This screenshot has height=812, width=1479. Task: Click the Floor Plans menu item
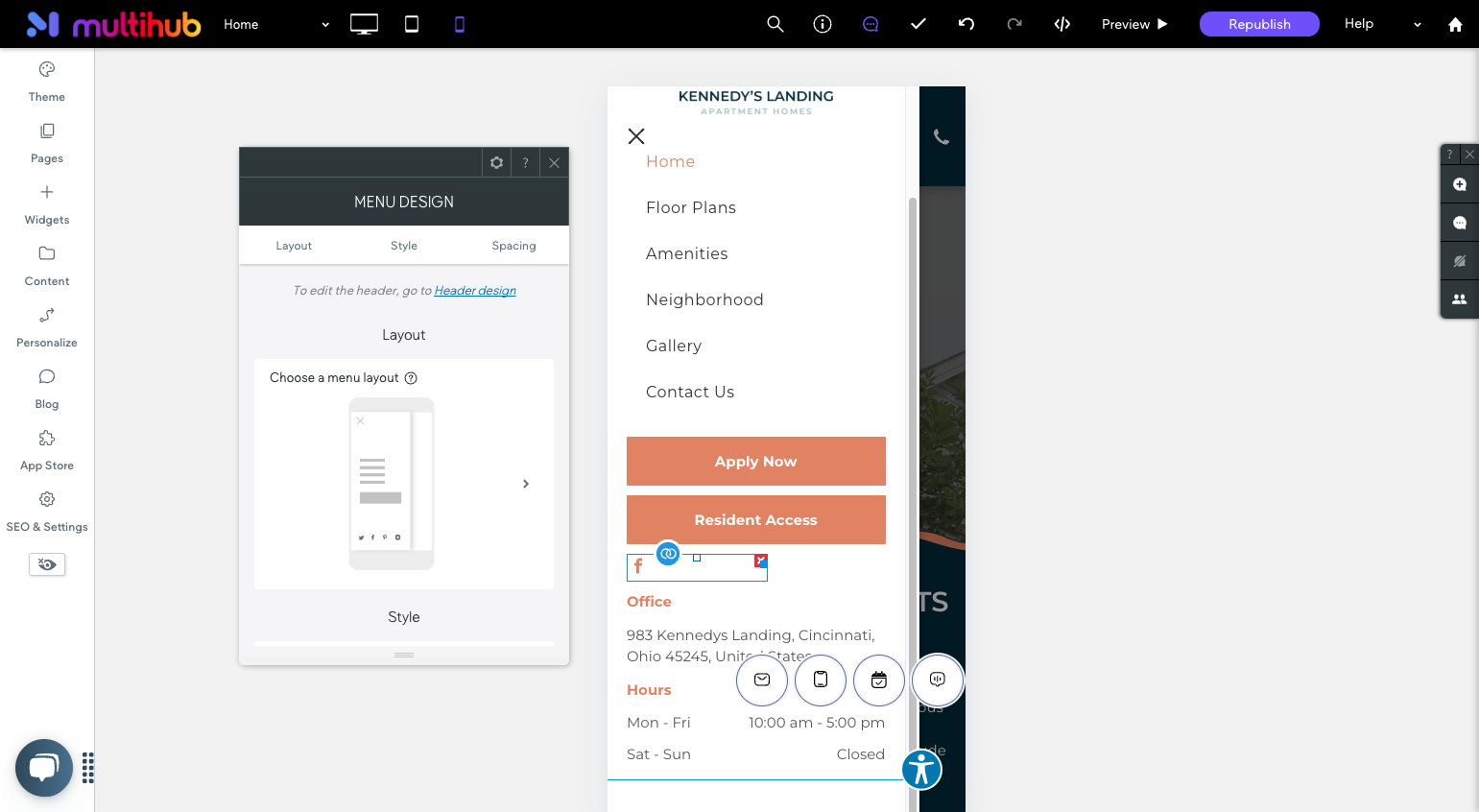coord(691,207)
